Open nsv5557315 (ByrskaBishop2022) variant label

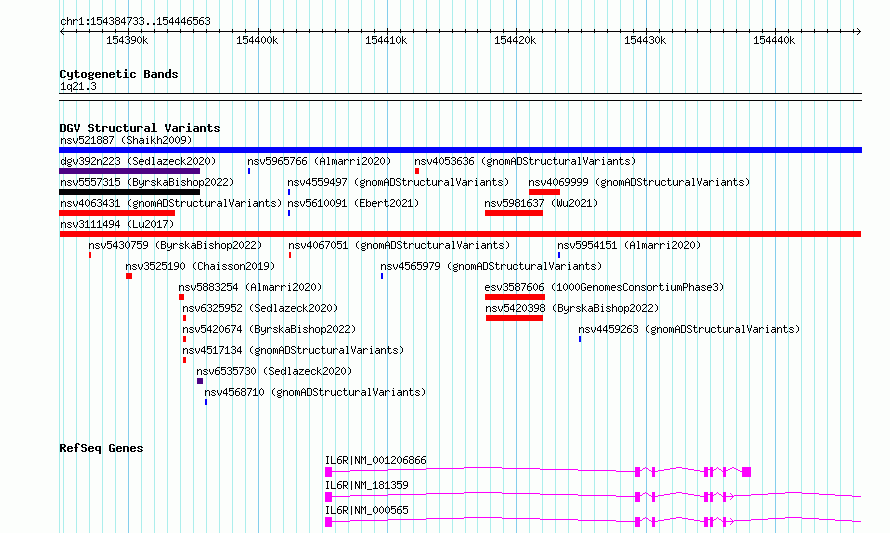click(x=147, y=182)
